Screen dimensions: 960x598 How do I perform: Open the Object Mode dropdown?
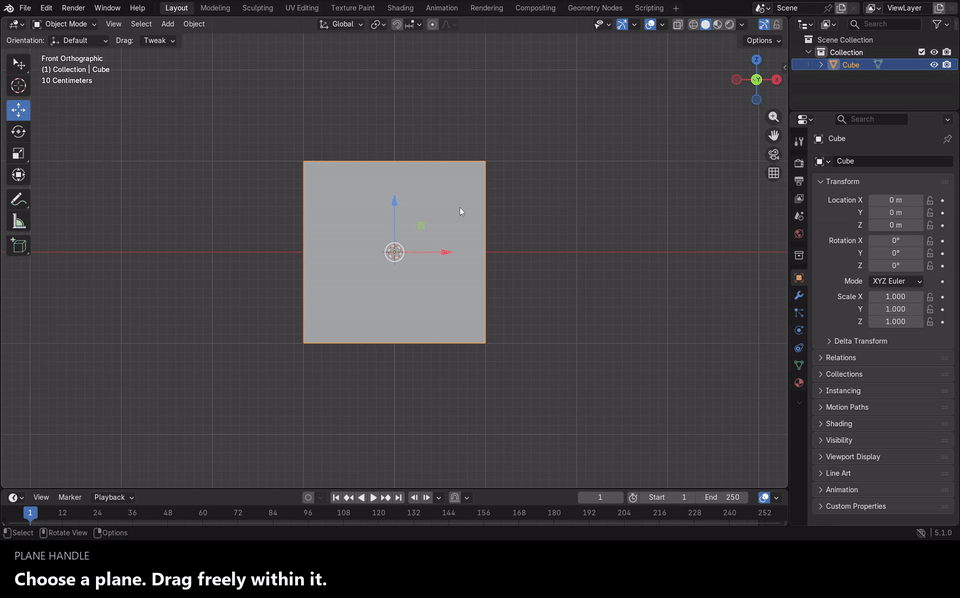tap(64, 24)
